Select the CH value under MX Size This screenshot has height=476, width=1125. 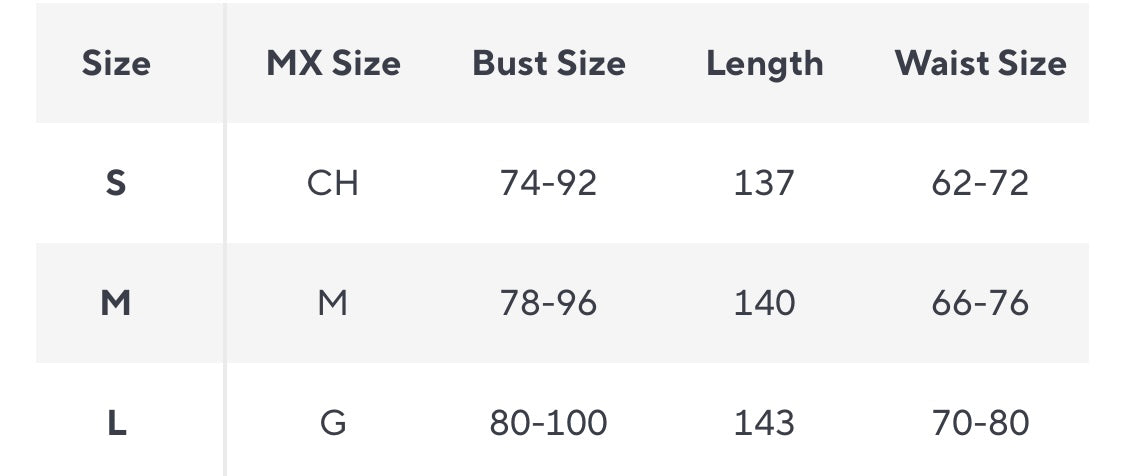[x=333, y=183]
